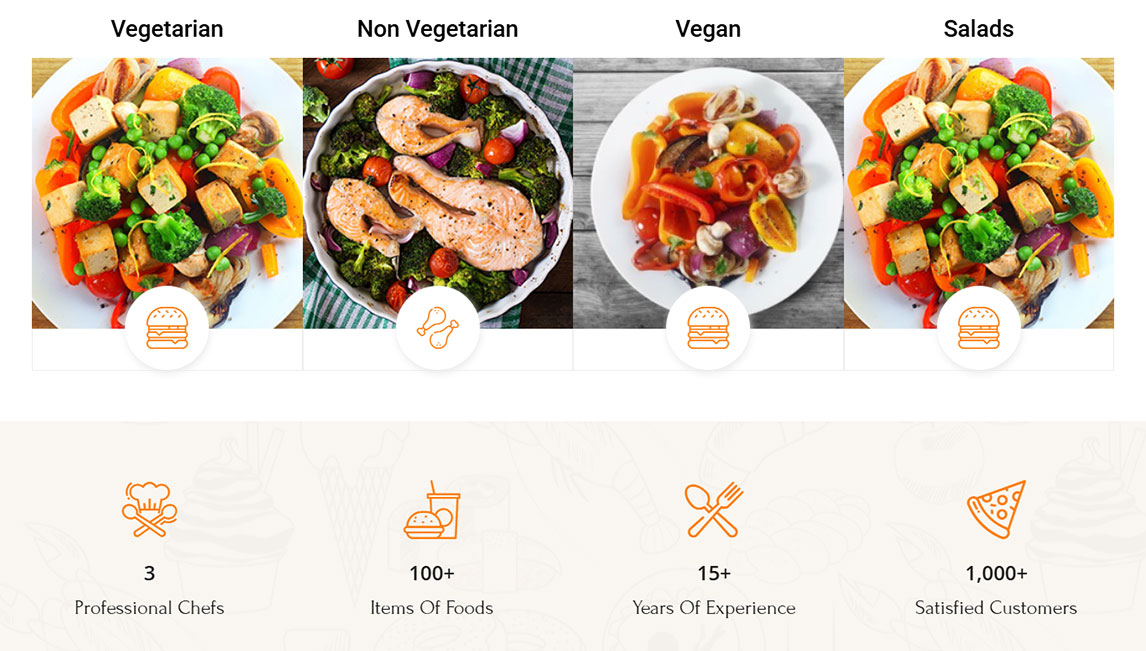Select the chicken drumsticks icon under Non Vegetarian
The image size is (1146, 651).
[437, 326]
